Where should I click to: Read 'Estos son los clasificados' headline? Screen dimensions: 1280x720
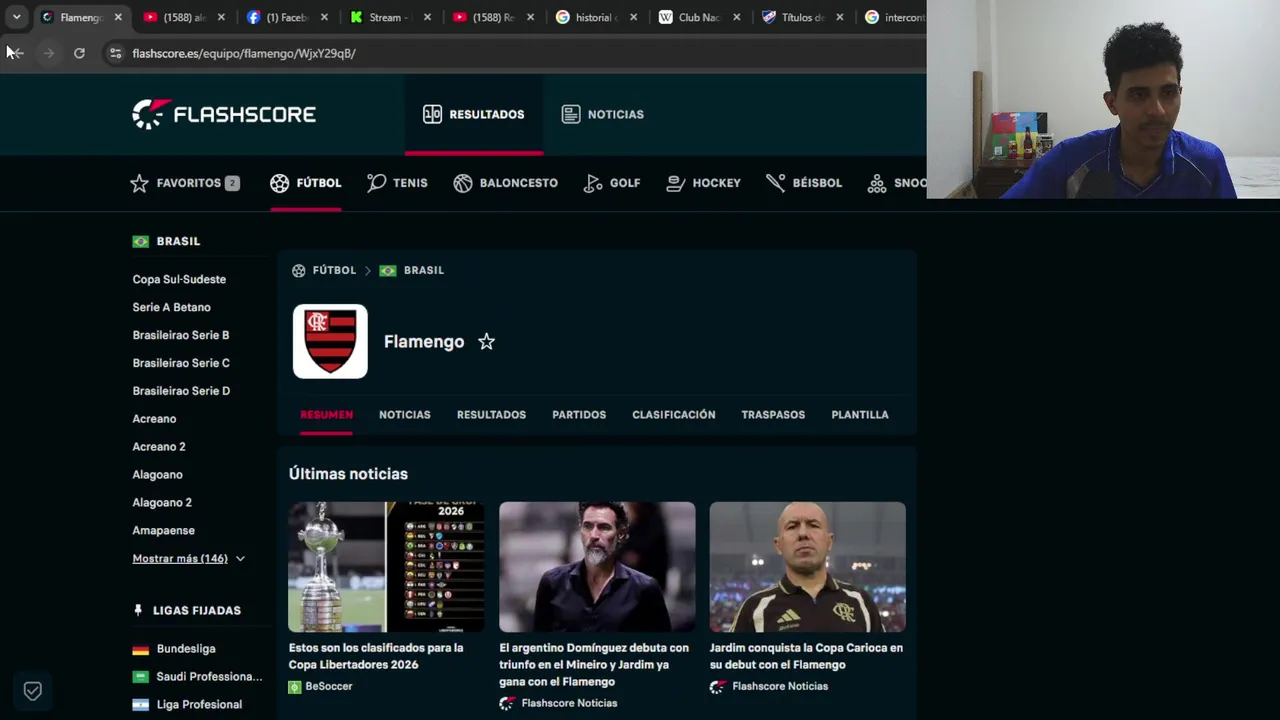pos(376,656)
